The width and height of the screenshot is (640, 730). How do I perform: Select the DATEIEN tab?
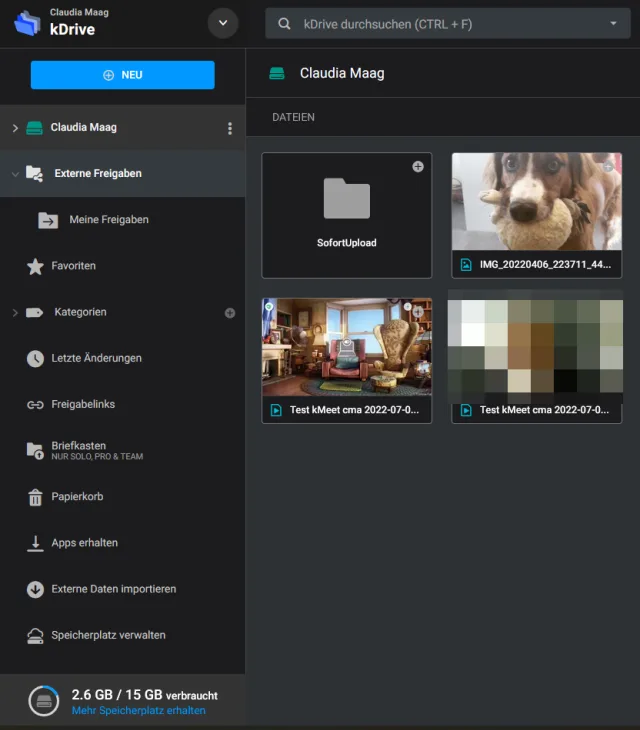(x=293, y=118)
